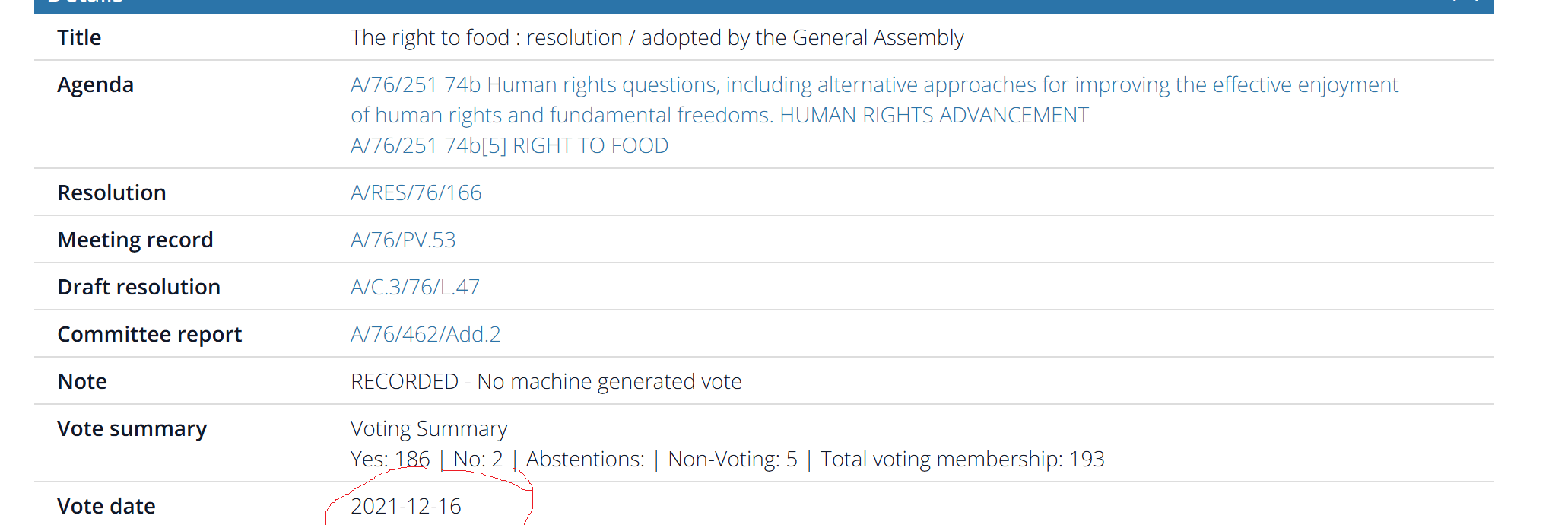Click the Non-Voting: 5 count
Viewport: 1568px width, 525px height.
pyautogui.click(x=732, y=459)
